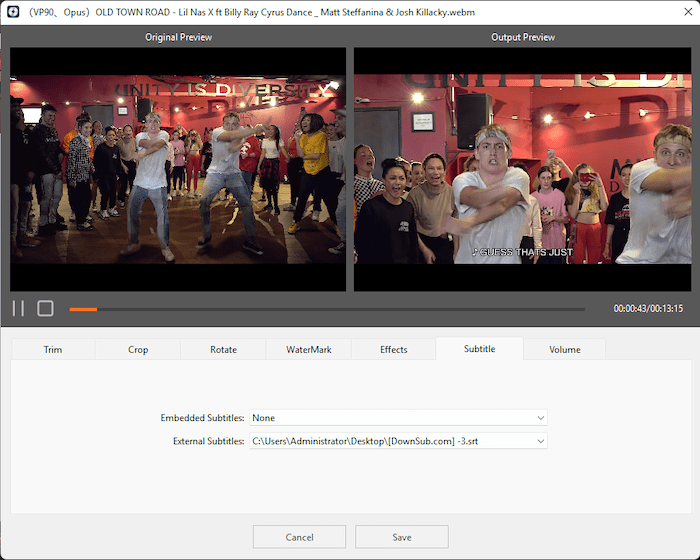
Task: Click the orange playback progress bar
Action: (83, 309)
